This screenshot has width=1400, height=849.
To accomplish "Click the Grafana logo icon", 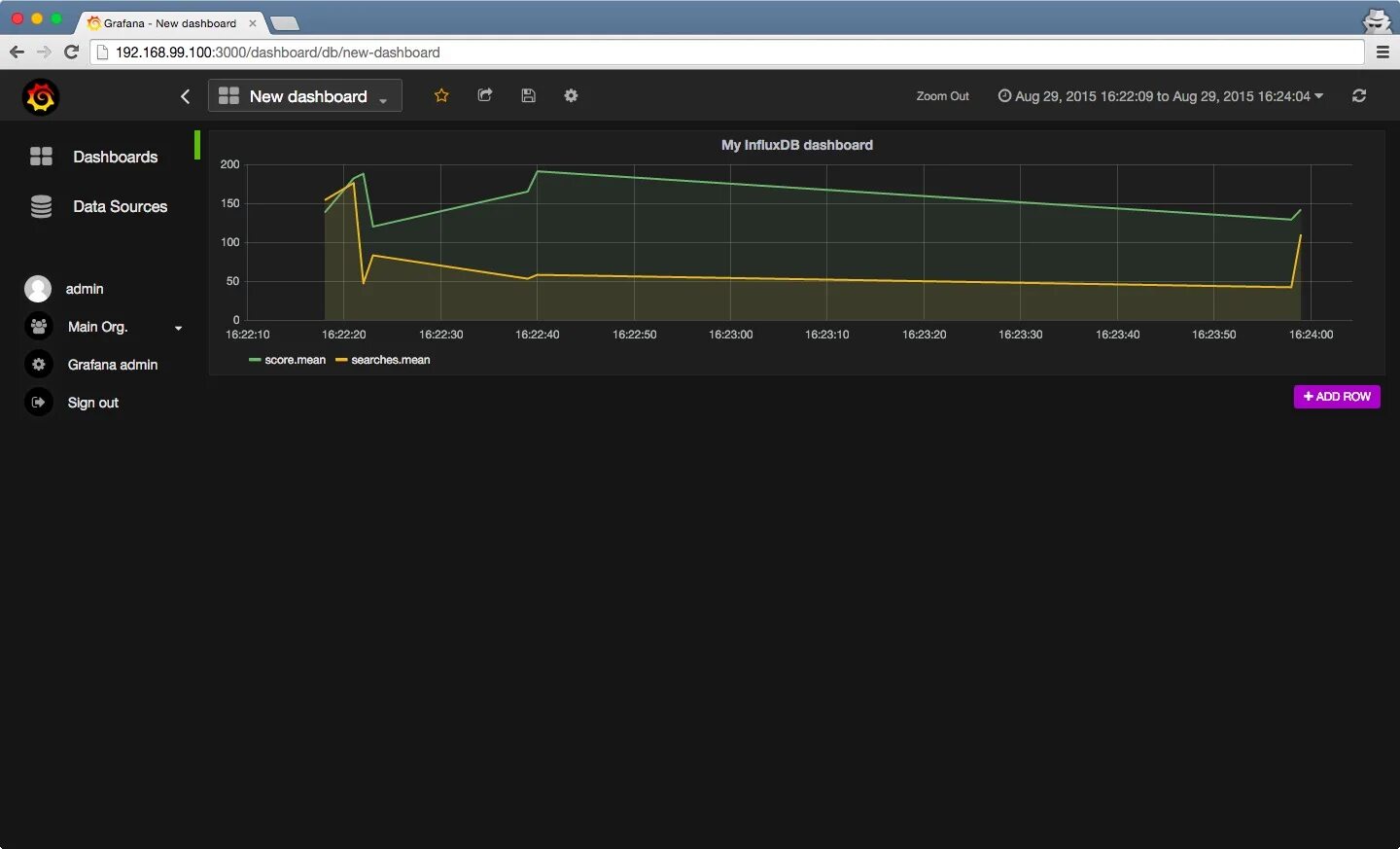I will point(41,96).
